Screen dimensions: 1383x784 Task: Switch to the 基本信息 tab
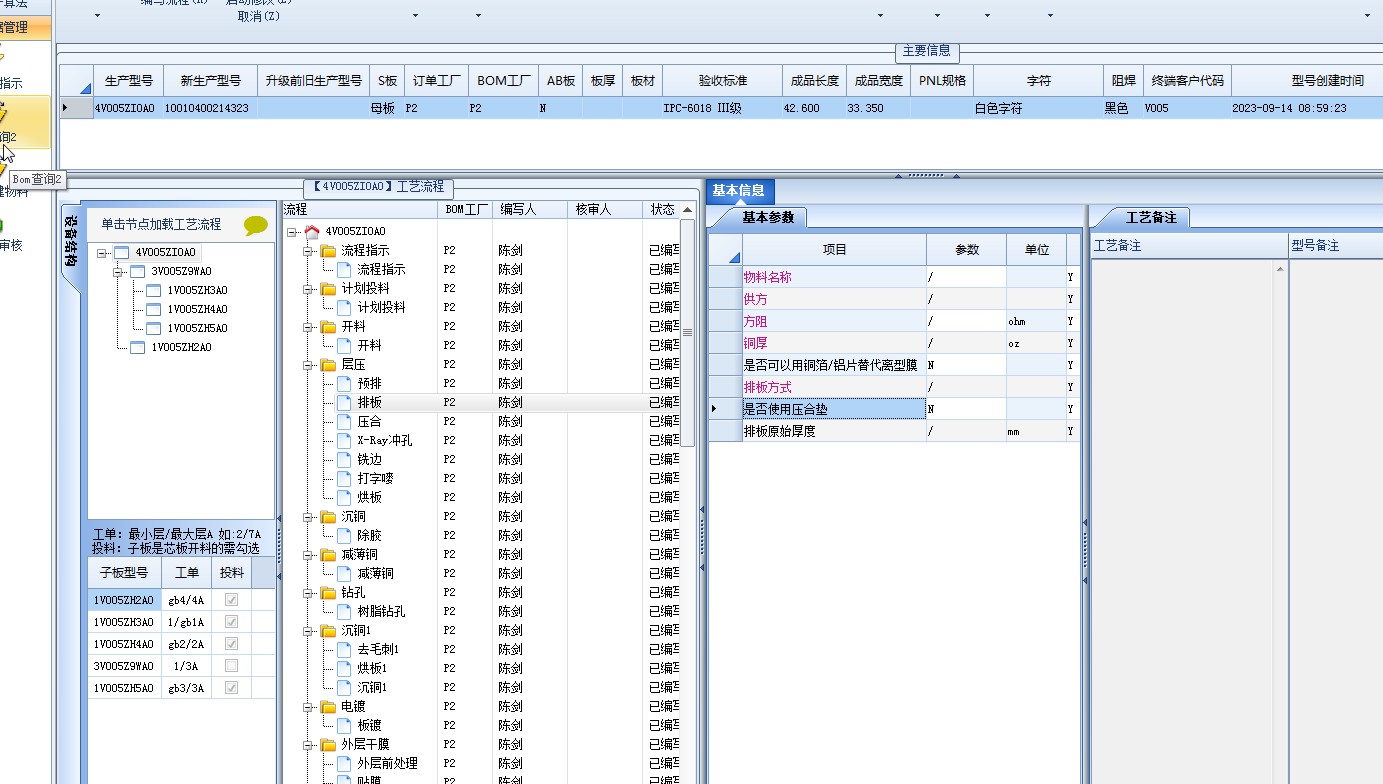[x=739, y=191]
